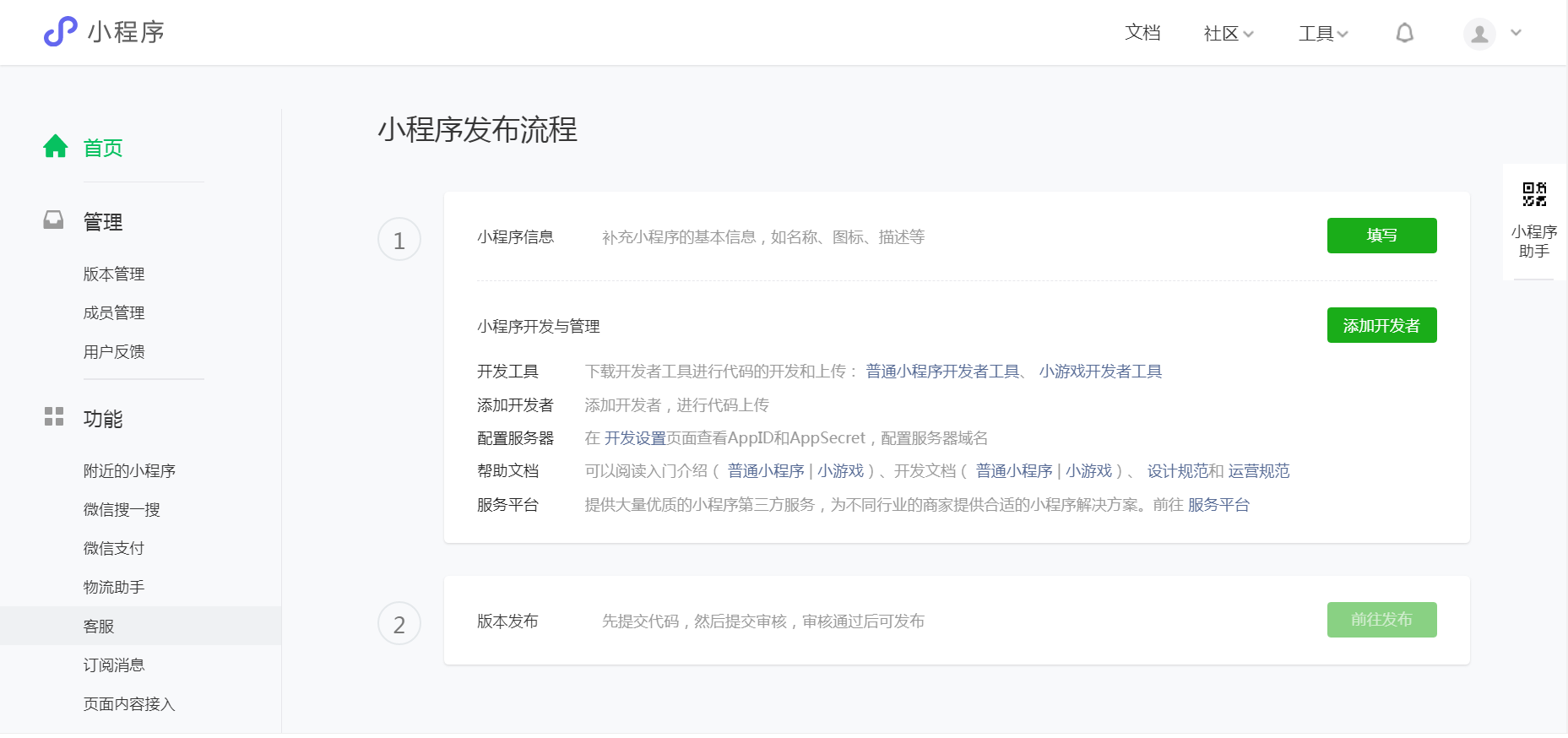Open 页面内容接入 in the sidebar

(x=129, y=704)
